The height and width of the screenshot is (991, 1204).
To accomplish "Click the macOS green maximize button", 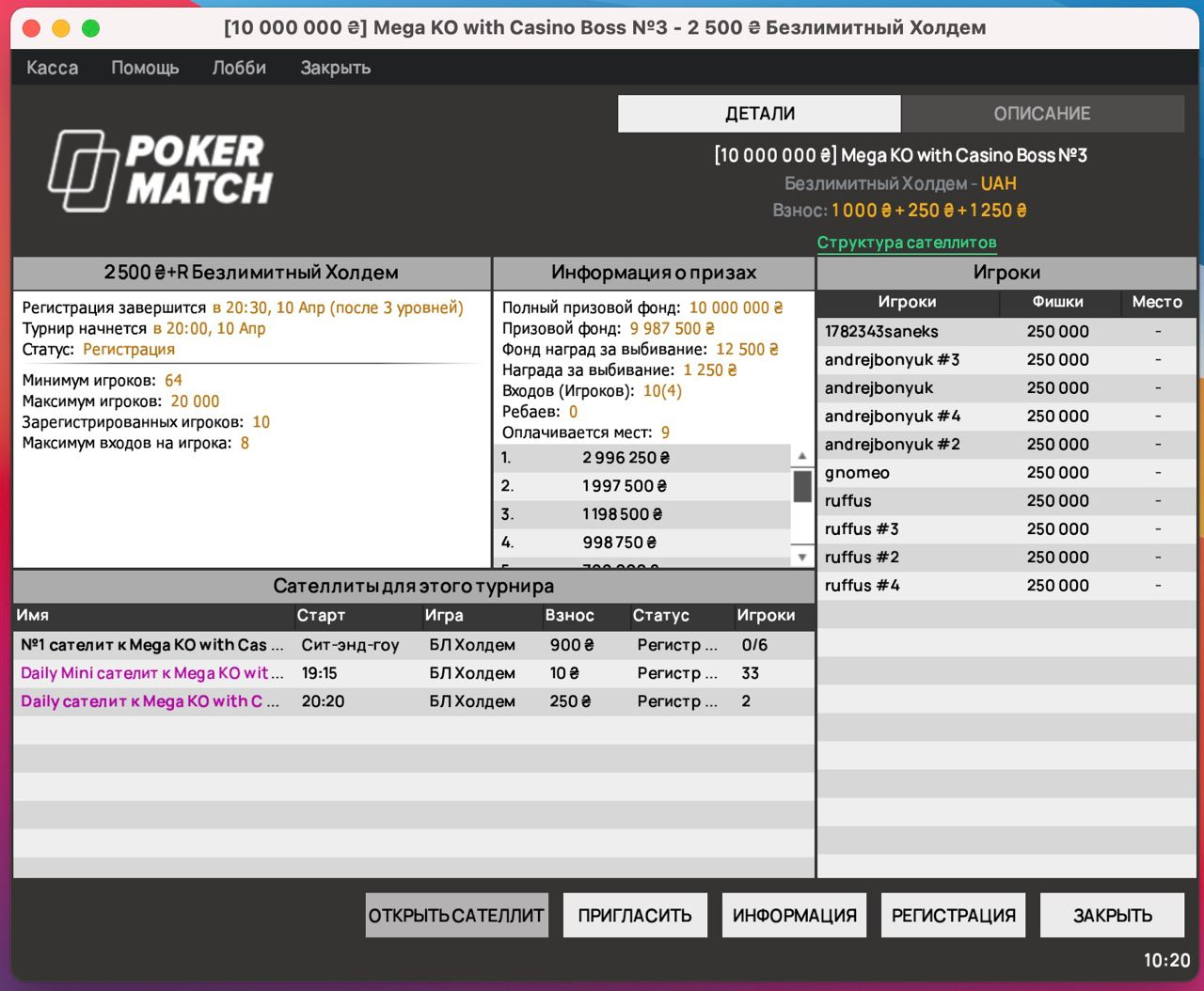I will [x=91, y=28].
